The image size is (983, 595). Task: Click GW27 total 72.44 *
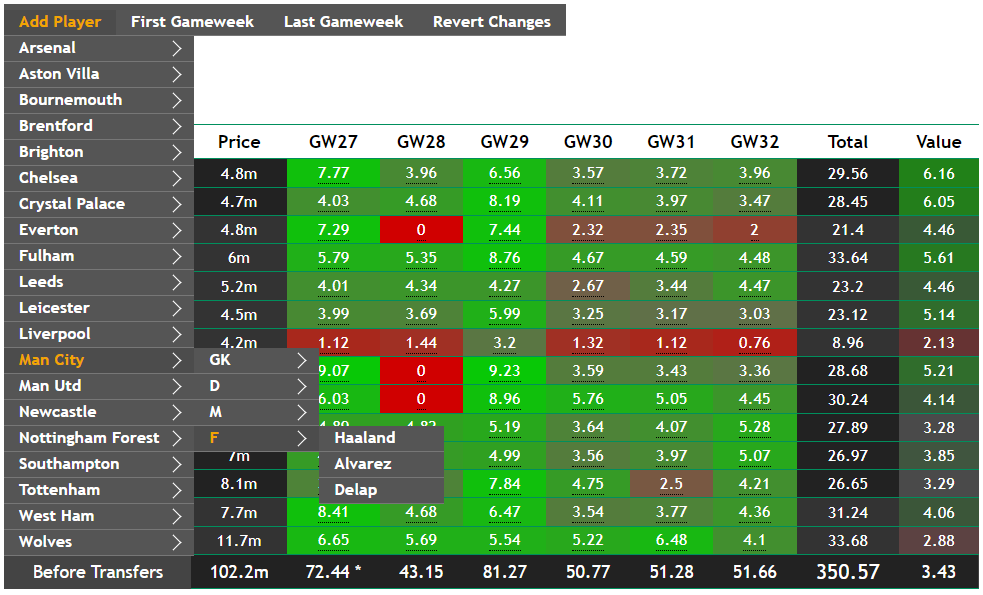pos(334,572)
